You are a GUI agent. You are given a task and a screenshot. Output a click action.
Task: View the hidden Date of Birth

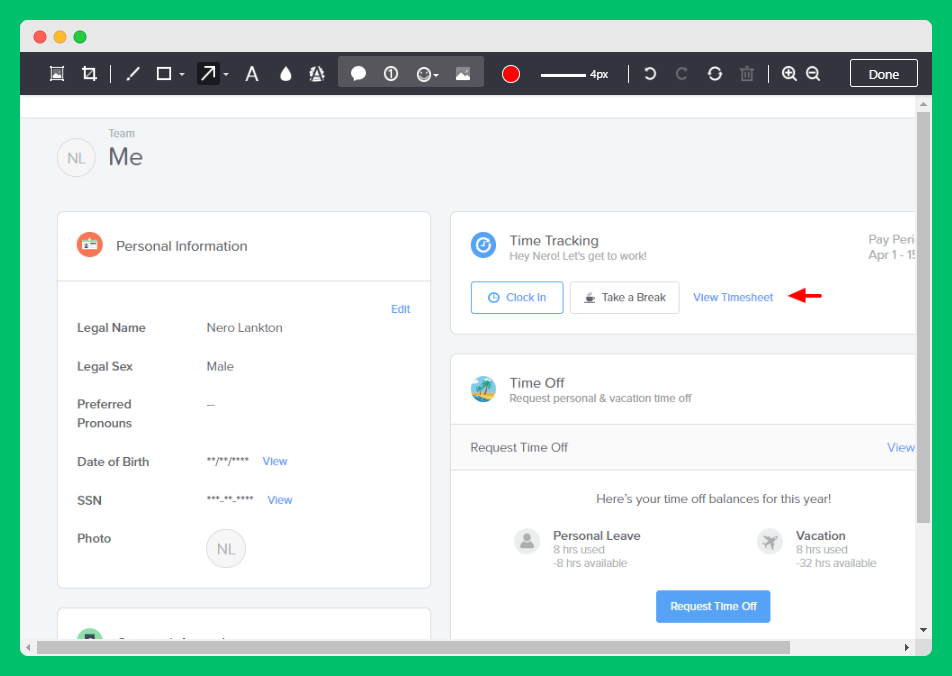[275, 462]
